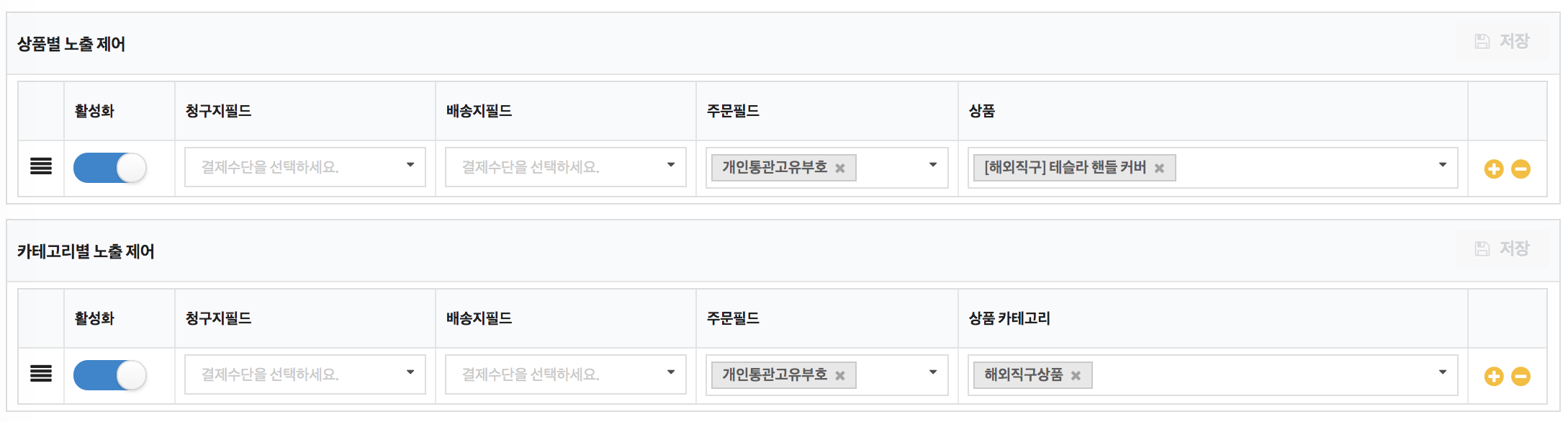Remove the category row with minus icon
This screenshot has width=1568, height=422.
point(1520,377)
